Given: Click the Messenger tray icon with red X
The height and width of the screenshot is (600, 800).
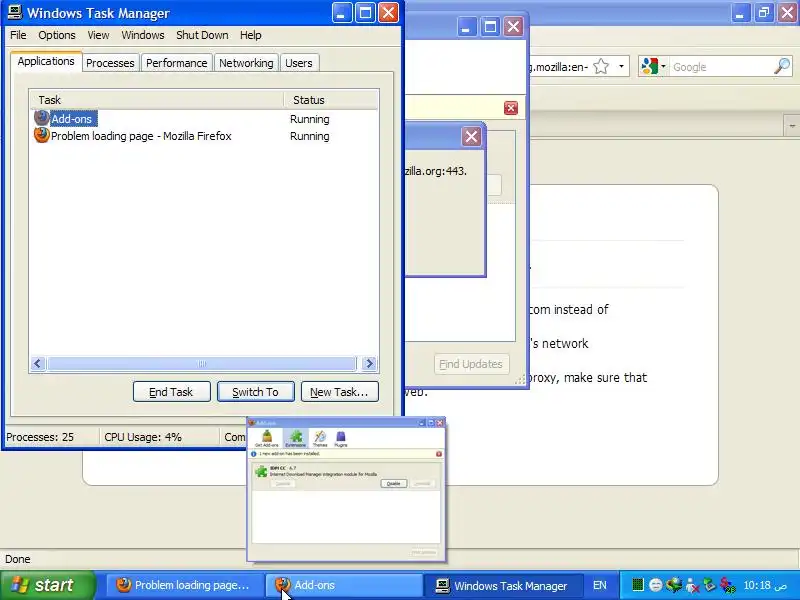Looking at the screenshot, I should [692, 585].
